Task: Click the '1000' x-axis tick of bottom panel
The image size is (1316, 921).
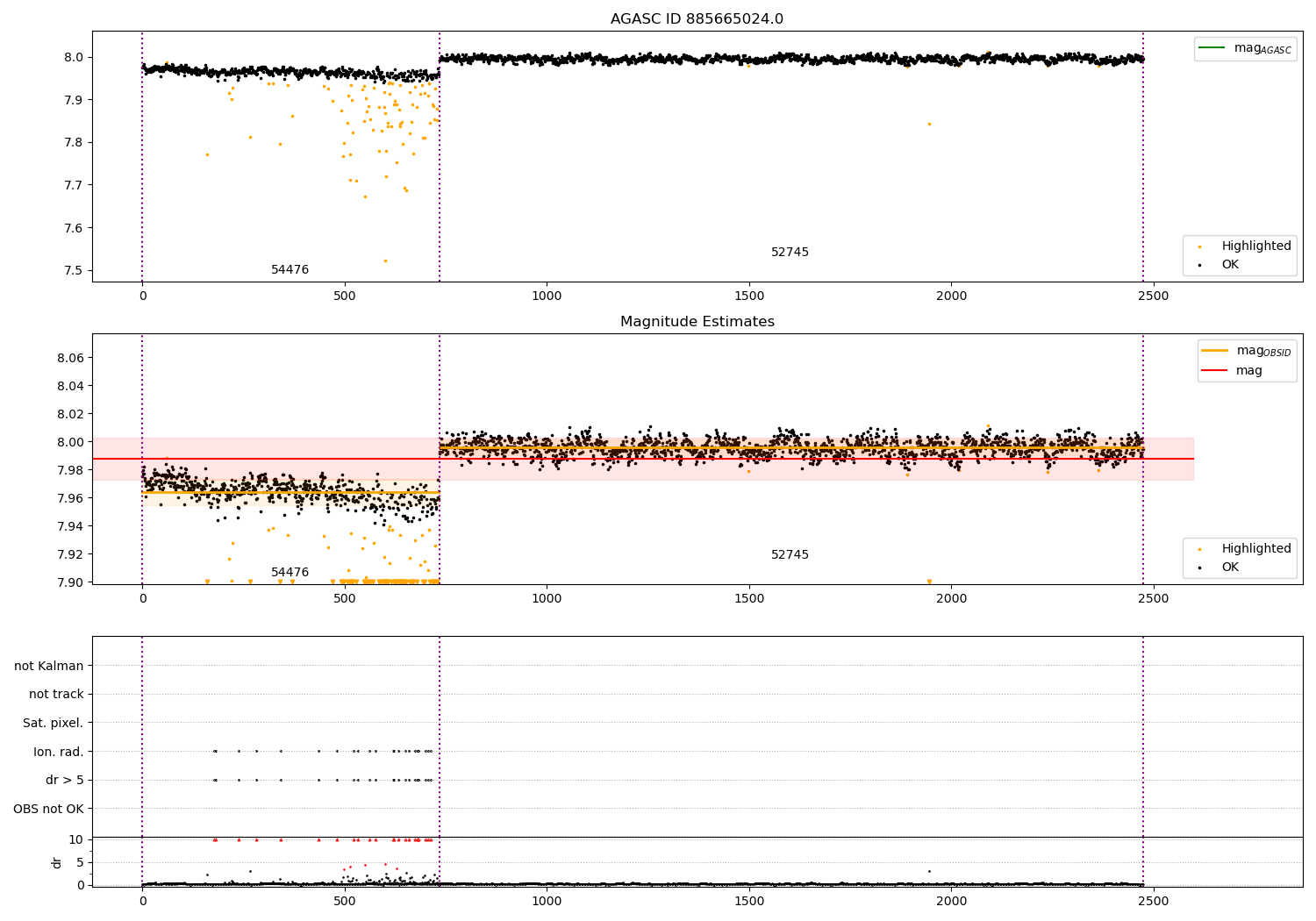Action: point(547,900)
